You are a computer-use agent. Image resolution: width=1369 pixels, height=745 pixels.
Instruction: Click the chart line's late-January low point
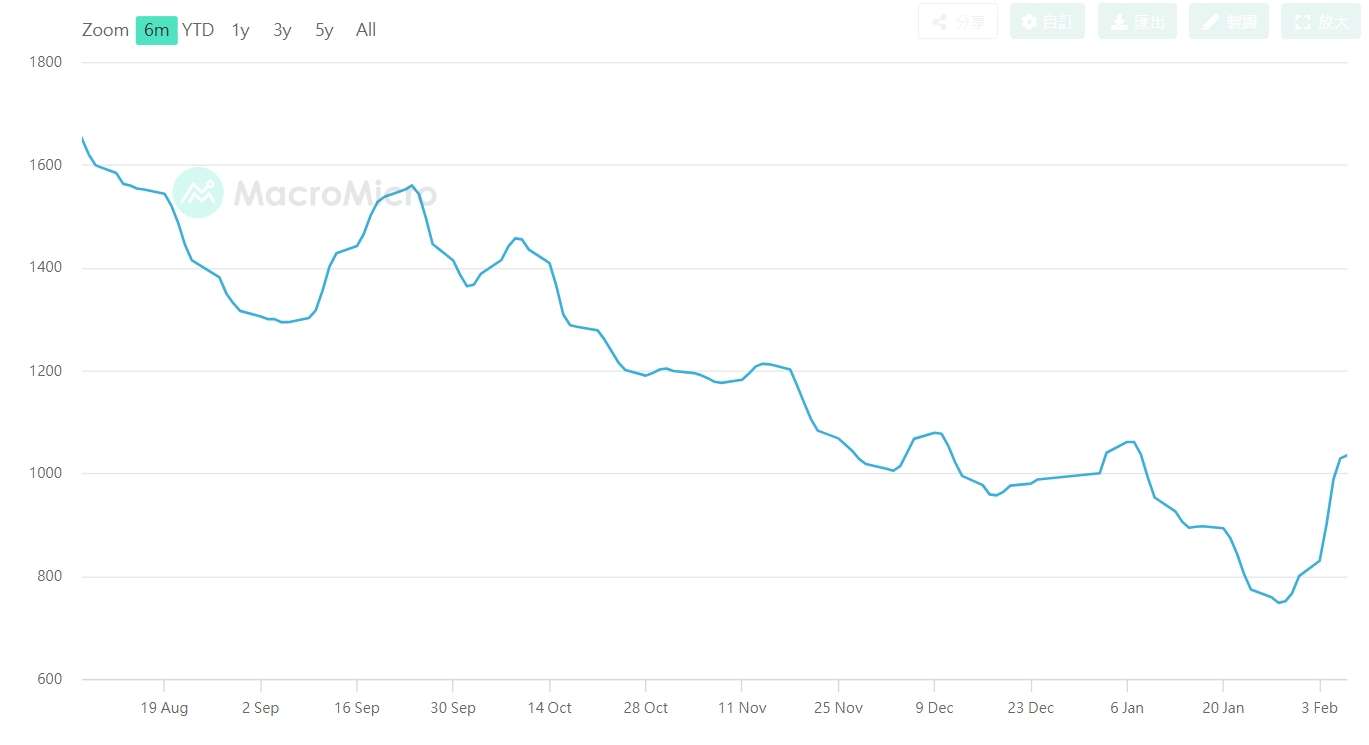pyautogui.click(x=1279, y=603)
